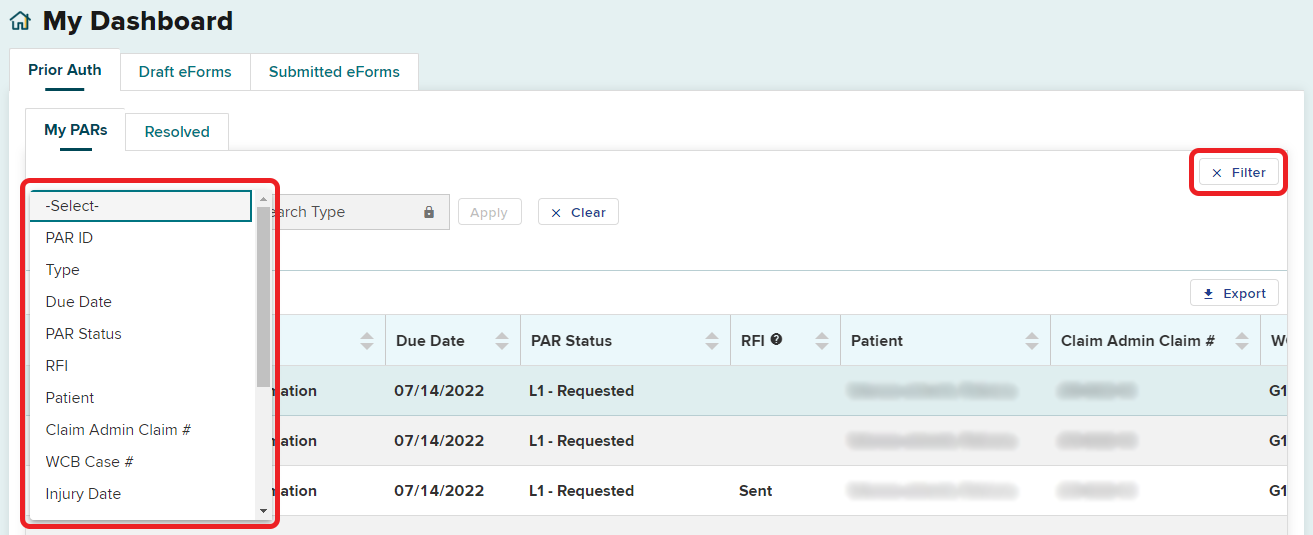This screenshot has width=1313, height=535.
Task: Click the Clear button
Action: pos(578,212)
